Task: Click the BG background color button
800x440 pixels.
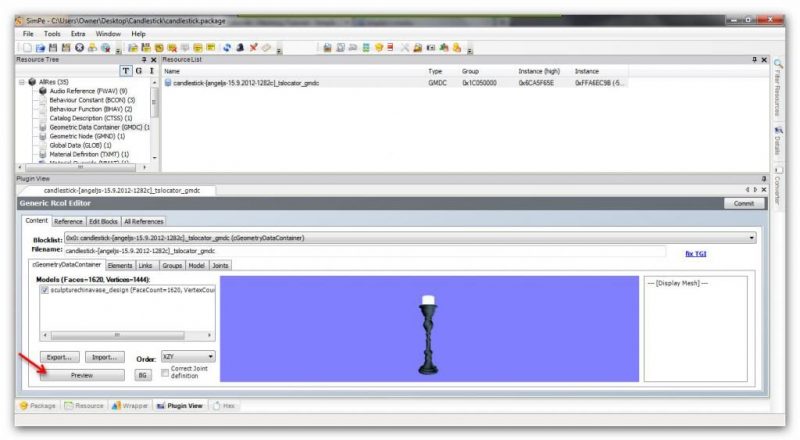Action: click(x=143, y=374)
